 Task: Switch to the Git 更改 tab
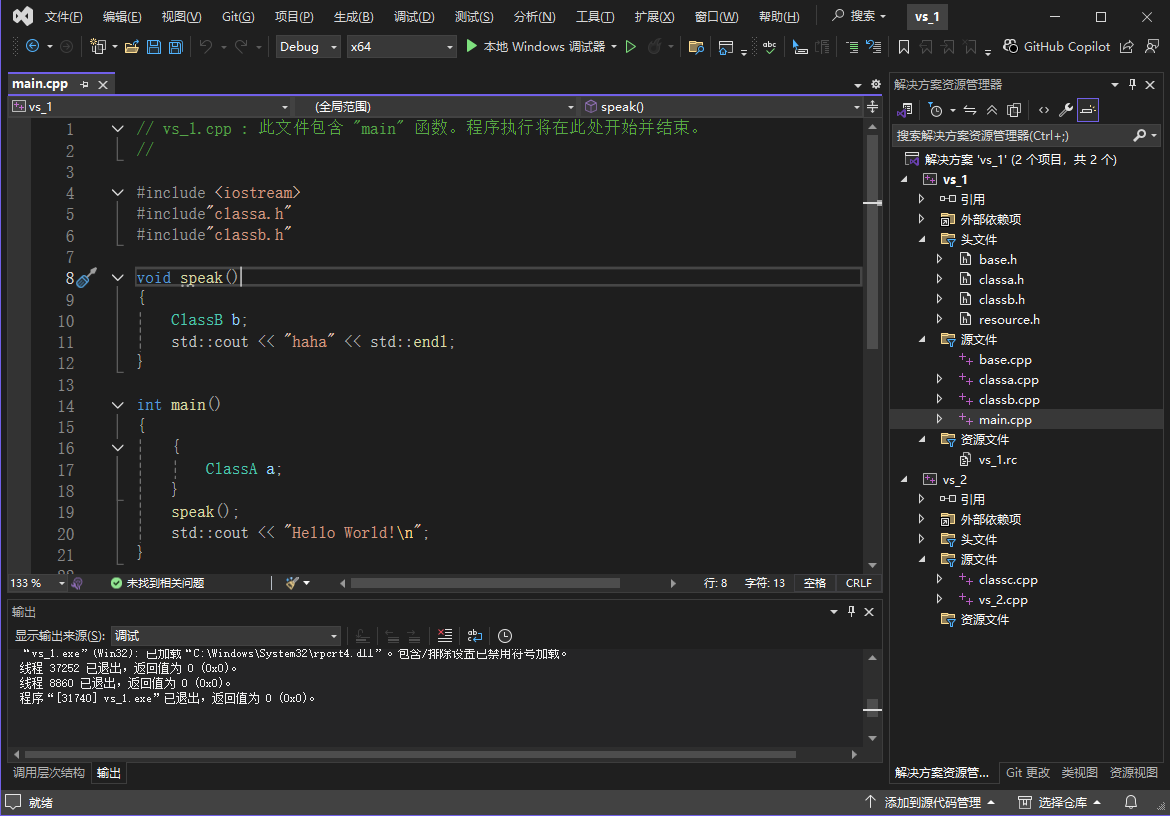tap(1027, 773)
